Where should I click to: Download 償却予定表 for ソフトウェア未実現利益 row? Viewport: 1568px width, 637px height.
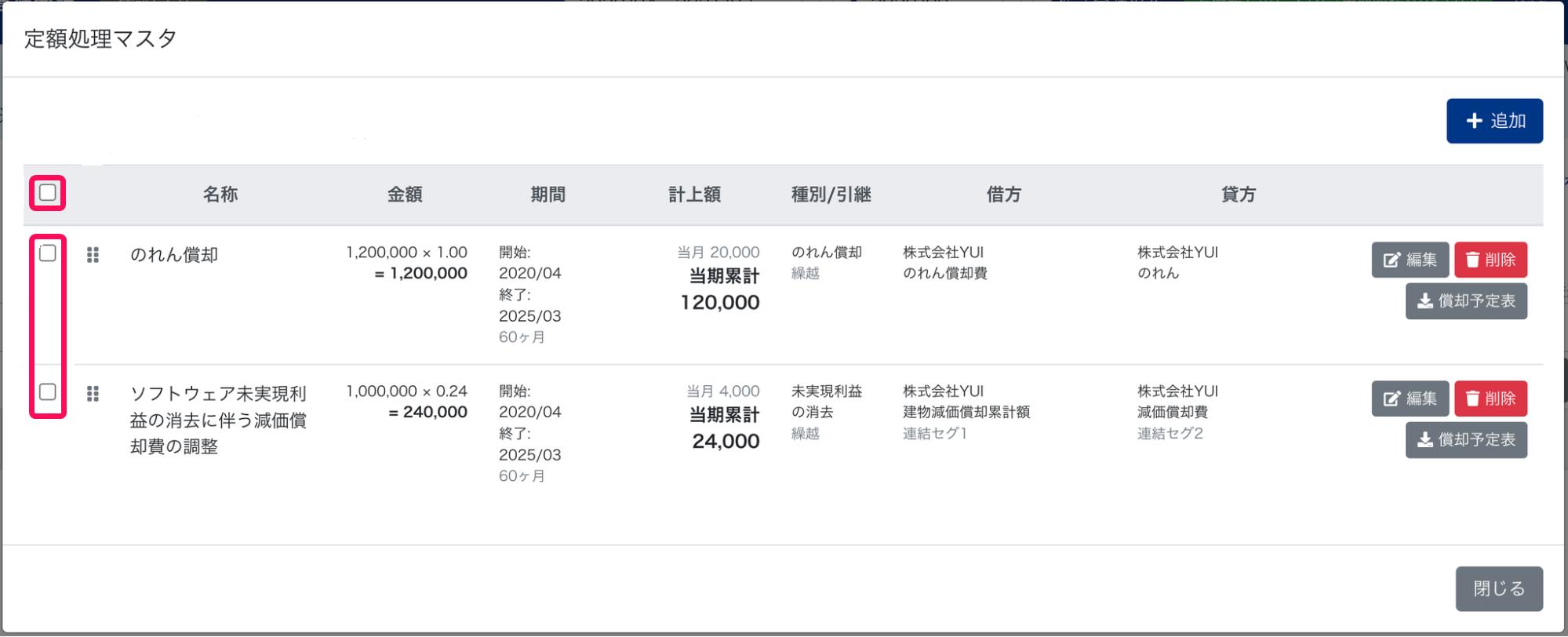[x=1466, y=440]
